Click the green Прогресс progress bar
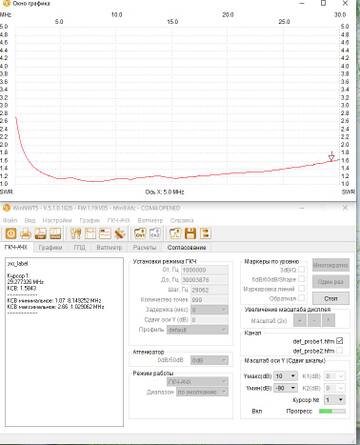Viewport: 360px width, 445px height. [x=332, y=411]
